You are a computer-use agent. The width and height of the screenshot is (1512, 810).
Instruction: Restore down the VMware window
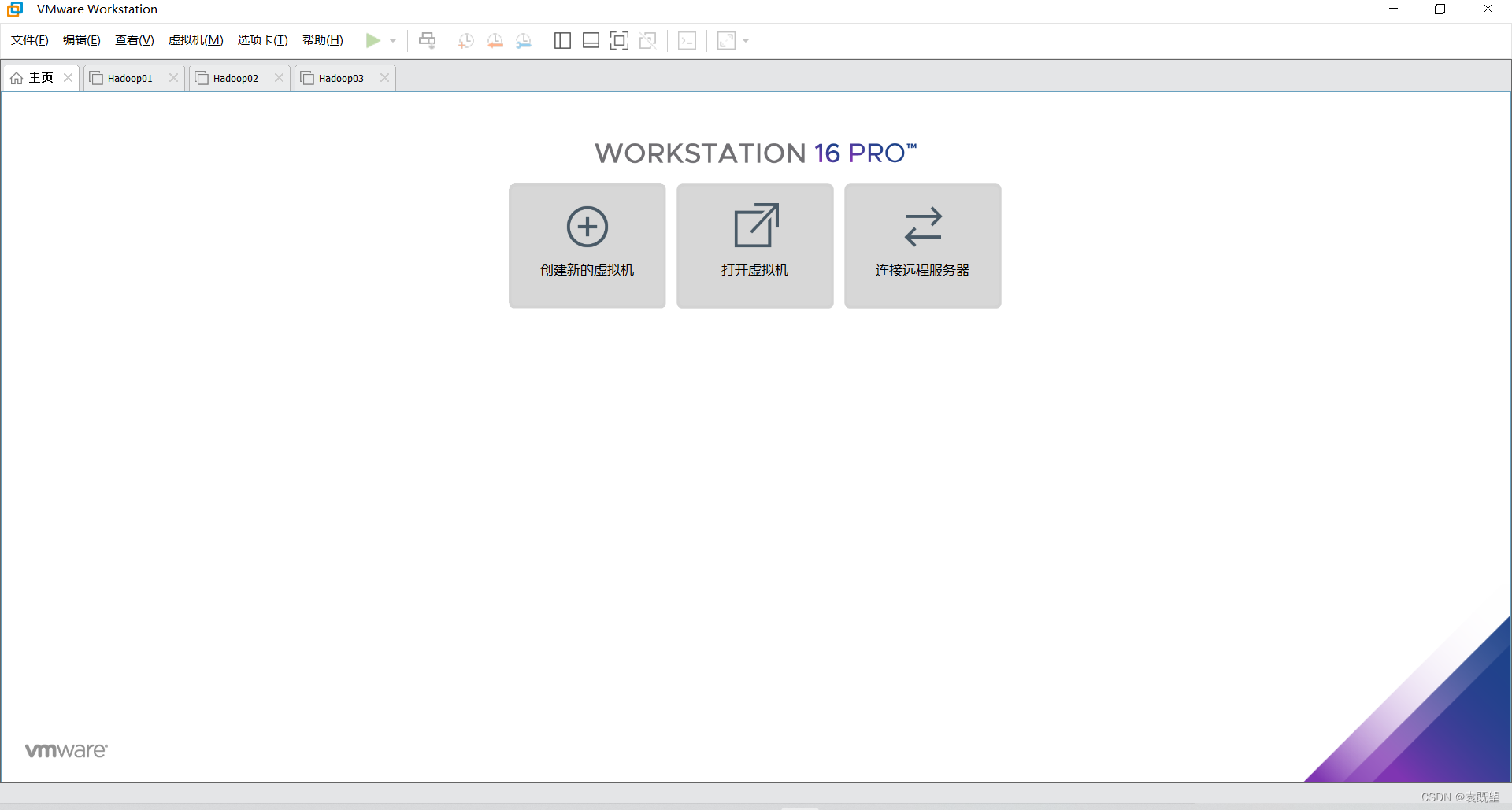pyautogui.click(x=1440, y=9)
